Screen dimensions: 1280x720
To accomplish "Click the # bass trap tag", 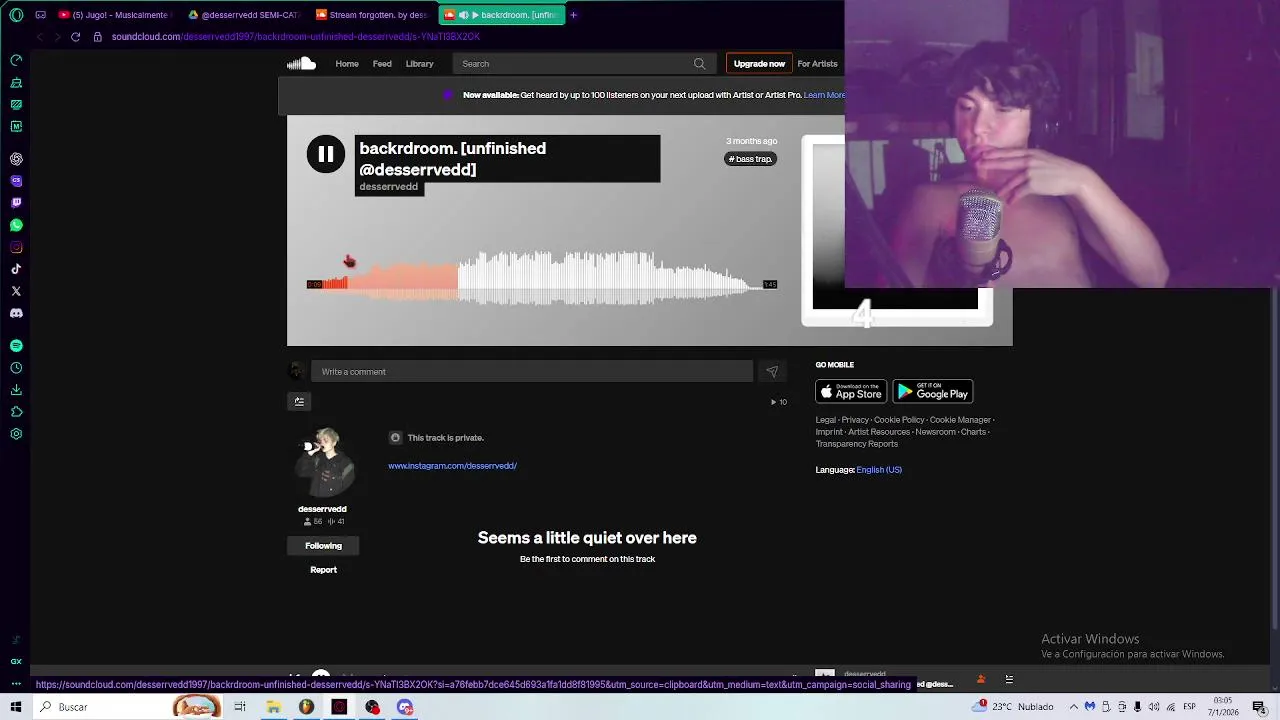I will 750,159.
